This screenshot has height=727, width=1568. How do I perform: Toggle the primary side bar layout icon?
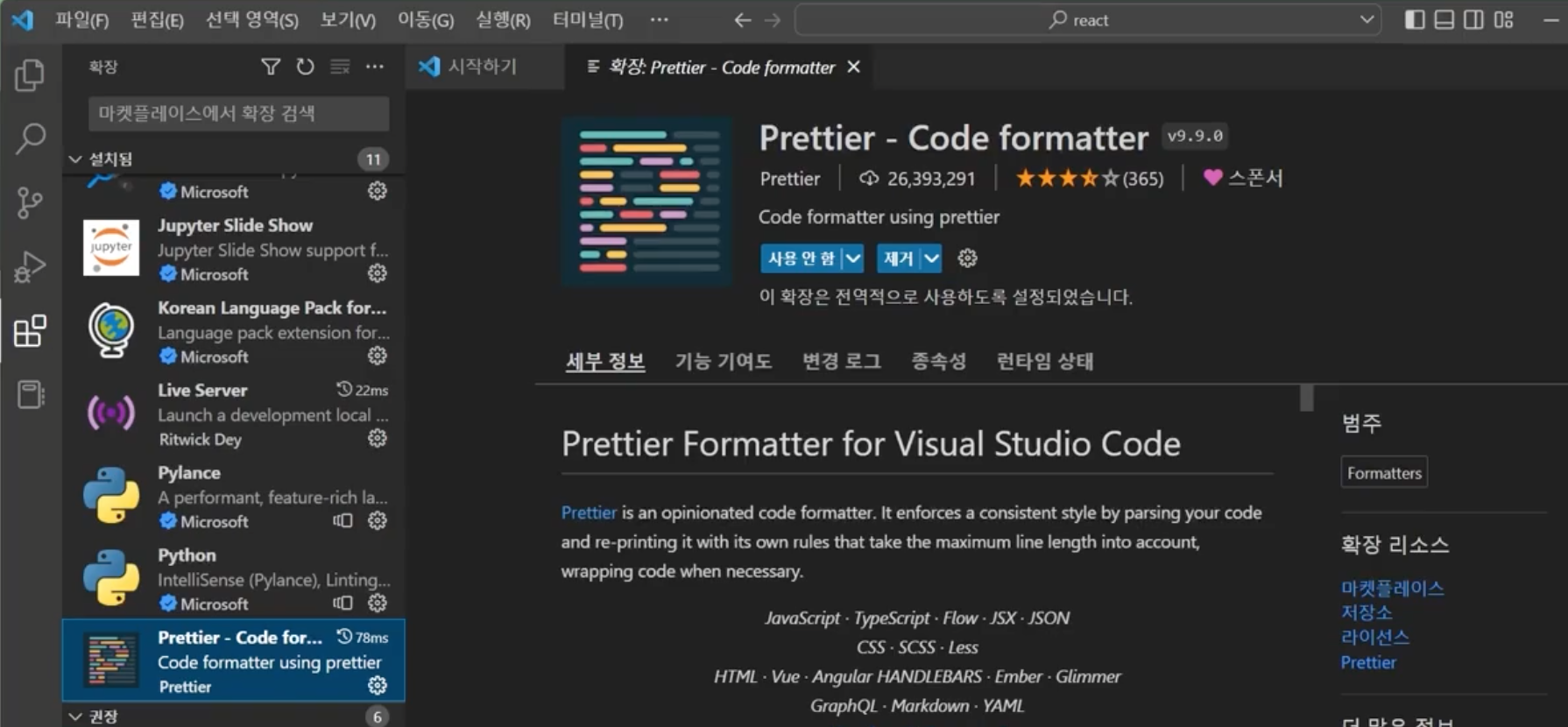click(1414, 19)
